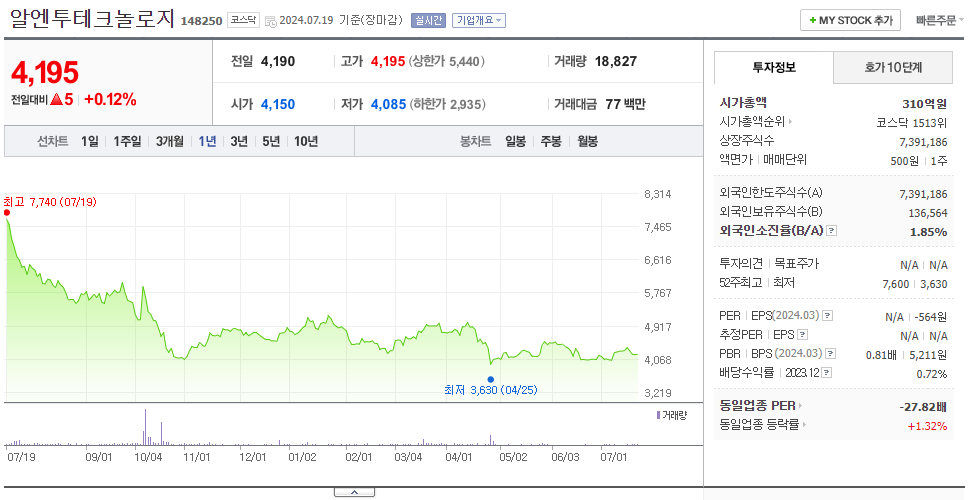The height and width of the screenshot is (500, 968).
Task: Click the help icon next to 외국인소진율(B/A)
Action: pyautogui.click(x=832, y=231)
